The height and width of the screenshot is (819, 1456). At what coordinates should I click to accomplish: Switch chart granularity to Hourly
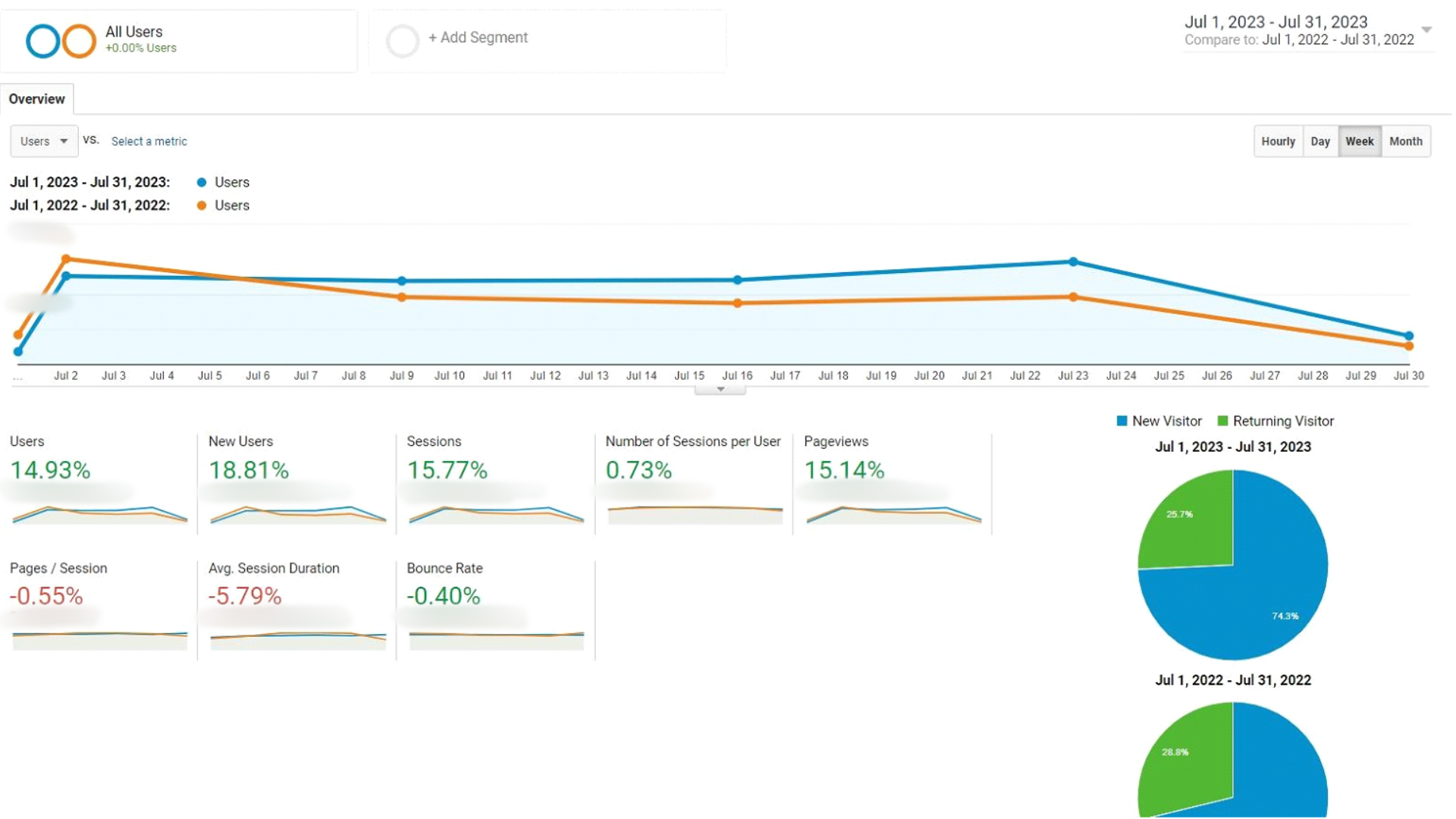pyautogui.click(x=1278, y=142)
